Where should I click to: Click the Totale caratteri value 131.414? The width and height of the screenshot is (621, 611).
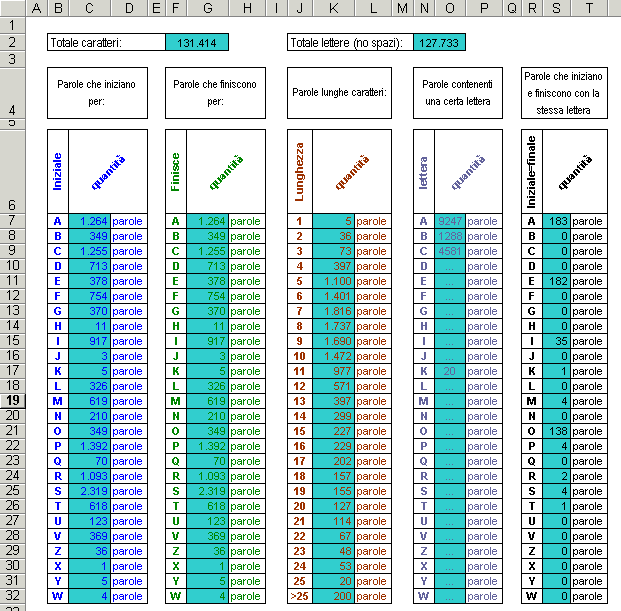click(x=197, y=43)
